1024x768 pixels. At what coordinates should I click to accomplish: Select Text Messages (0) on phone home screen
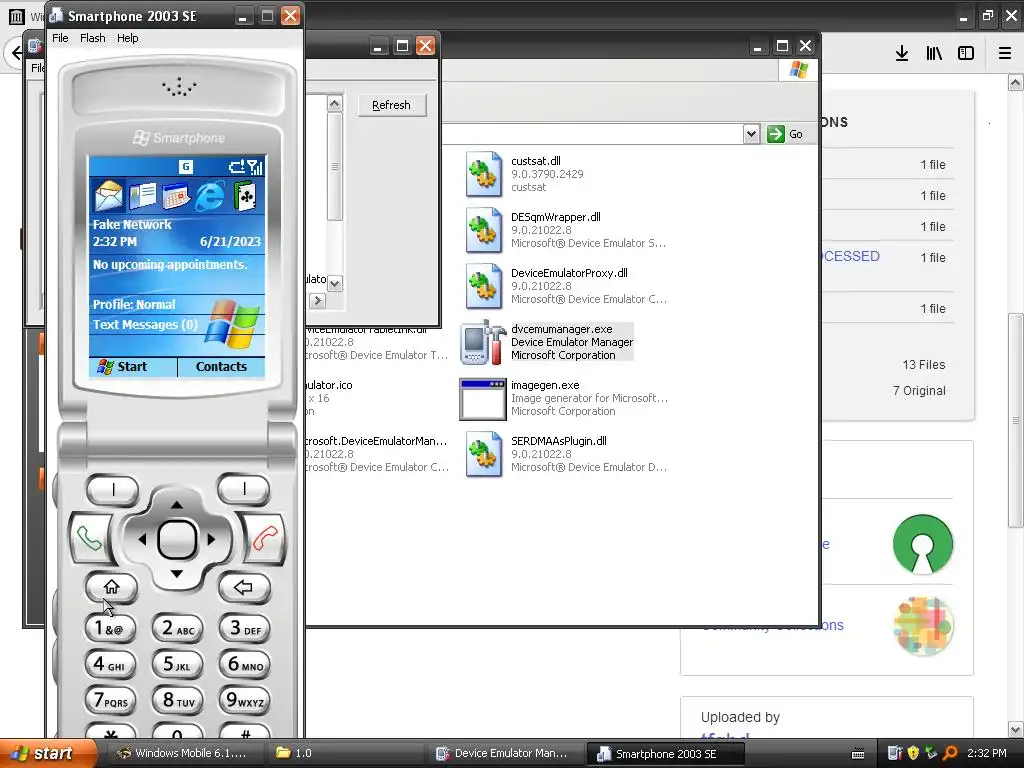tap(145, 325)
